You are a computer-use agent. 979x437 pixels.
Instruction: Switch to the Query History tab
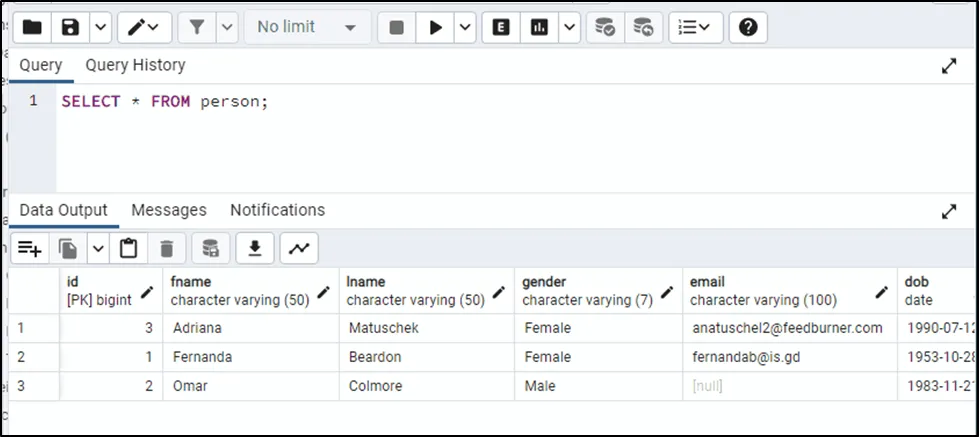click(135, 65)
